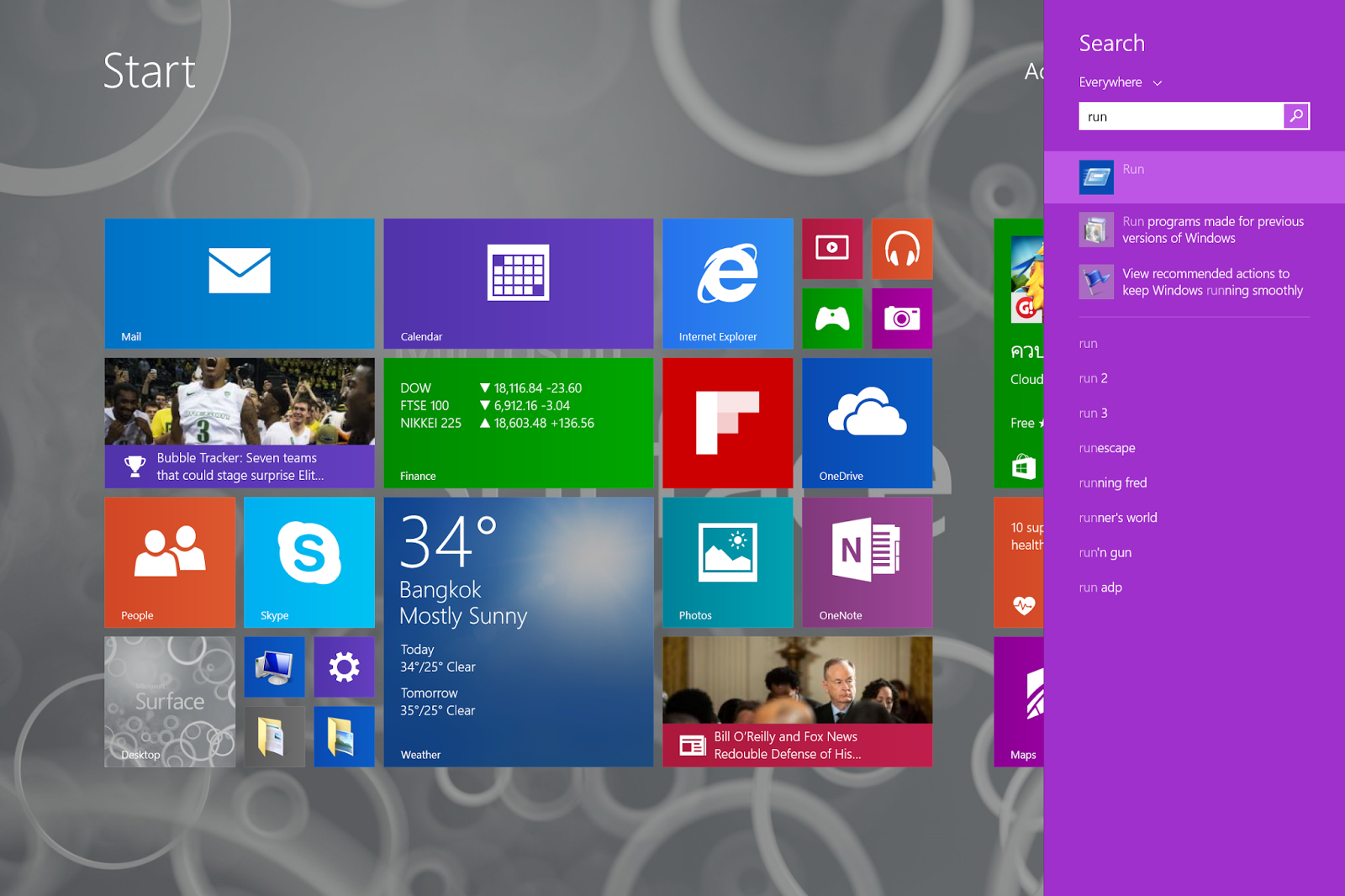Open the Bill O'Reilly news tile
The height and width of the screenshot is (896, 1345).
(798, 702)
